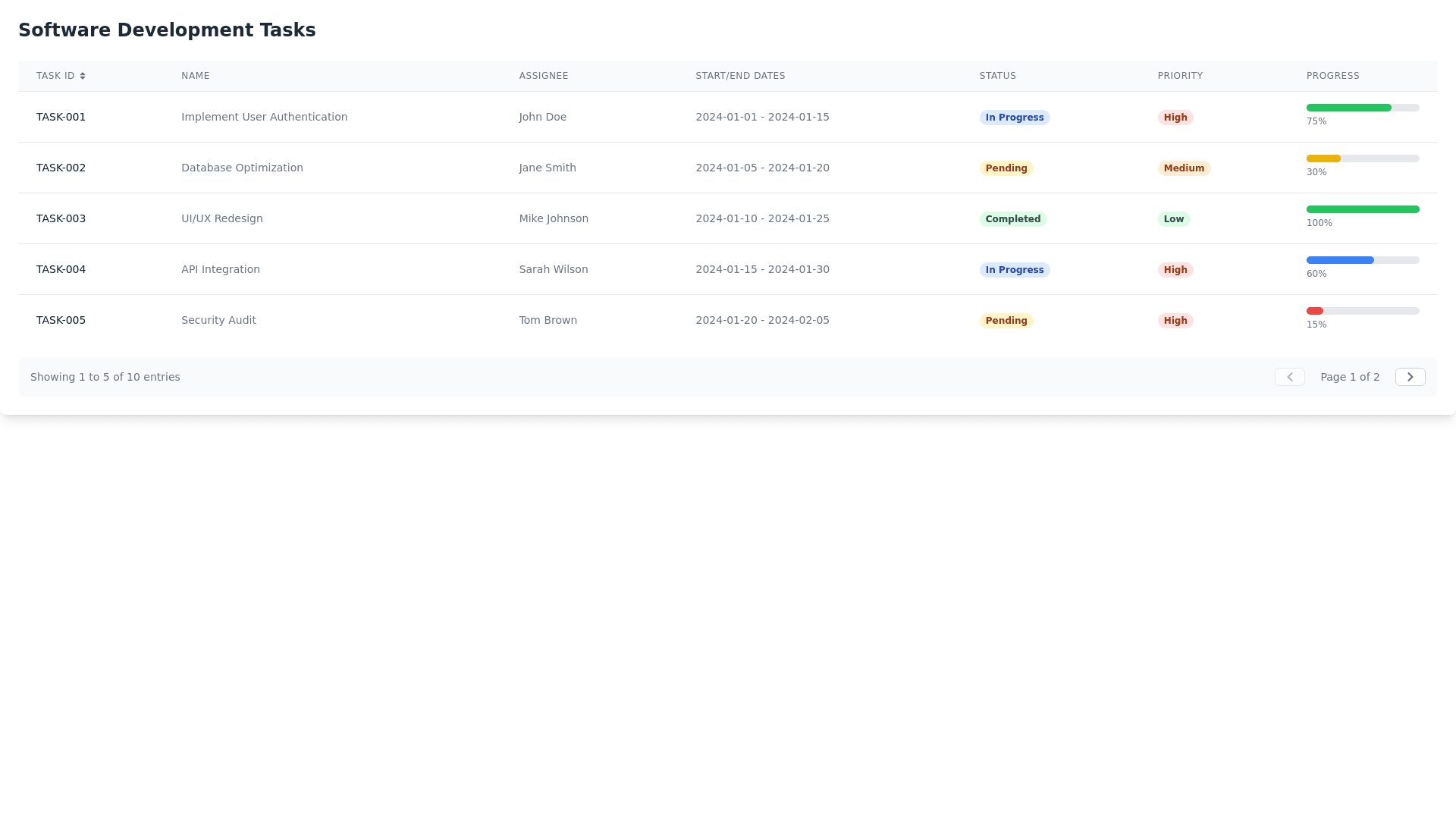Click the Progress column header

point(1332,76)
